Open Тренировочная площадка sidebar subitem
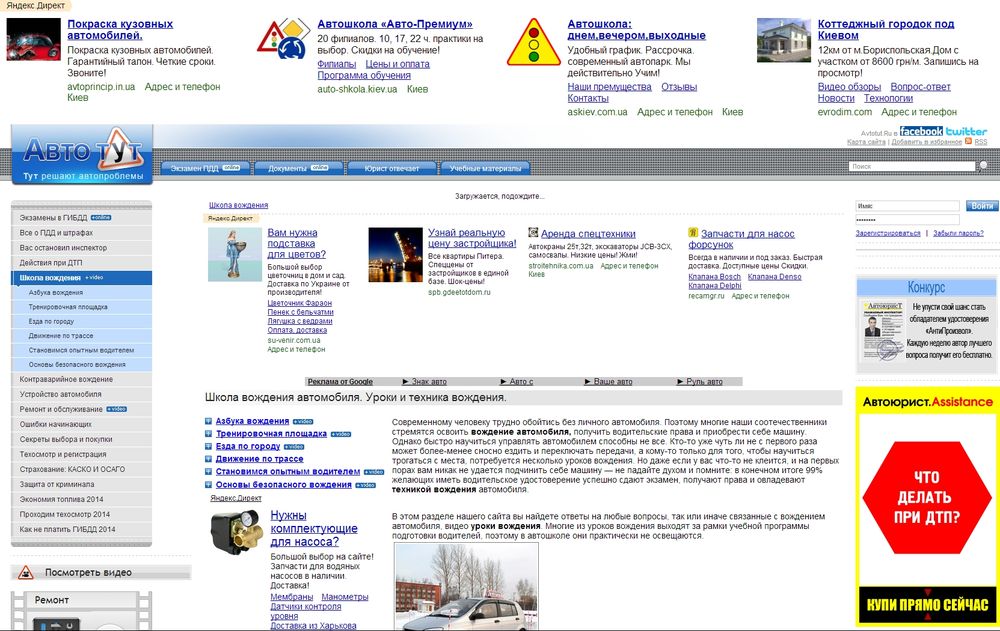This screenshot has height=631, width=1000. [82, 307]
